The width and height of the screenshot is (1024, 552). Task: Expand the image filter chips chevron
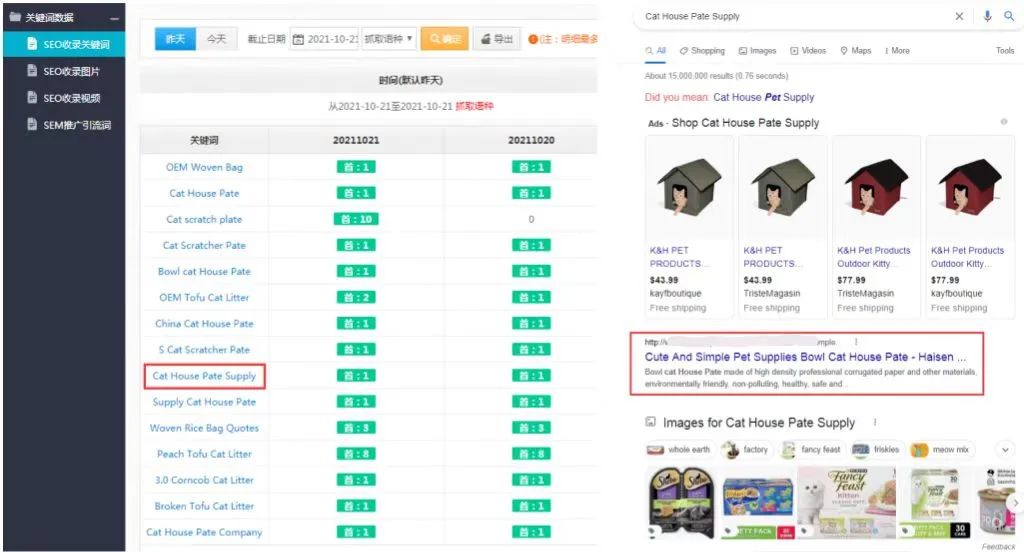pyautogui.click(x=1005, y=450)
